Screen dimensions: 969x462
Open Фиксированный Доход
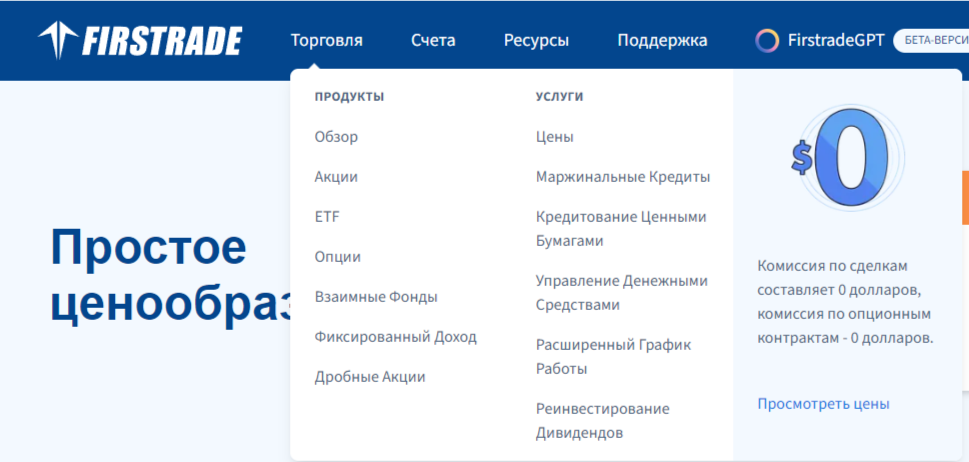click(x=396, y=337)
